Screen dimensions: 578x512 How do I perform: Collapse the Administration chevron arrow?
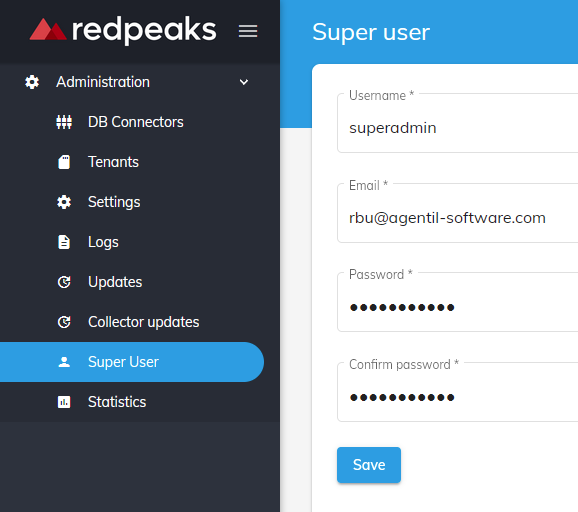(244, 82)
